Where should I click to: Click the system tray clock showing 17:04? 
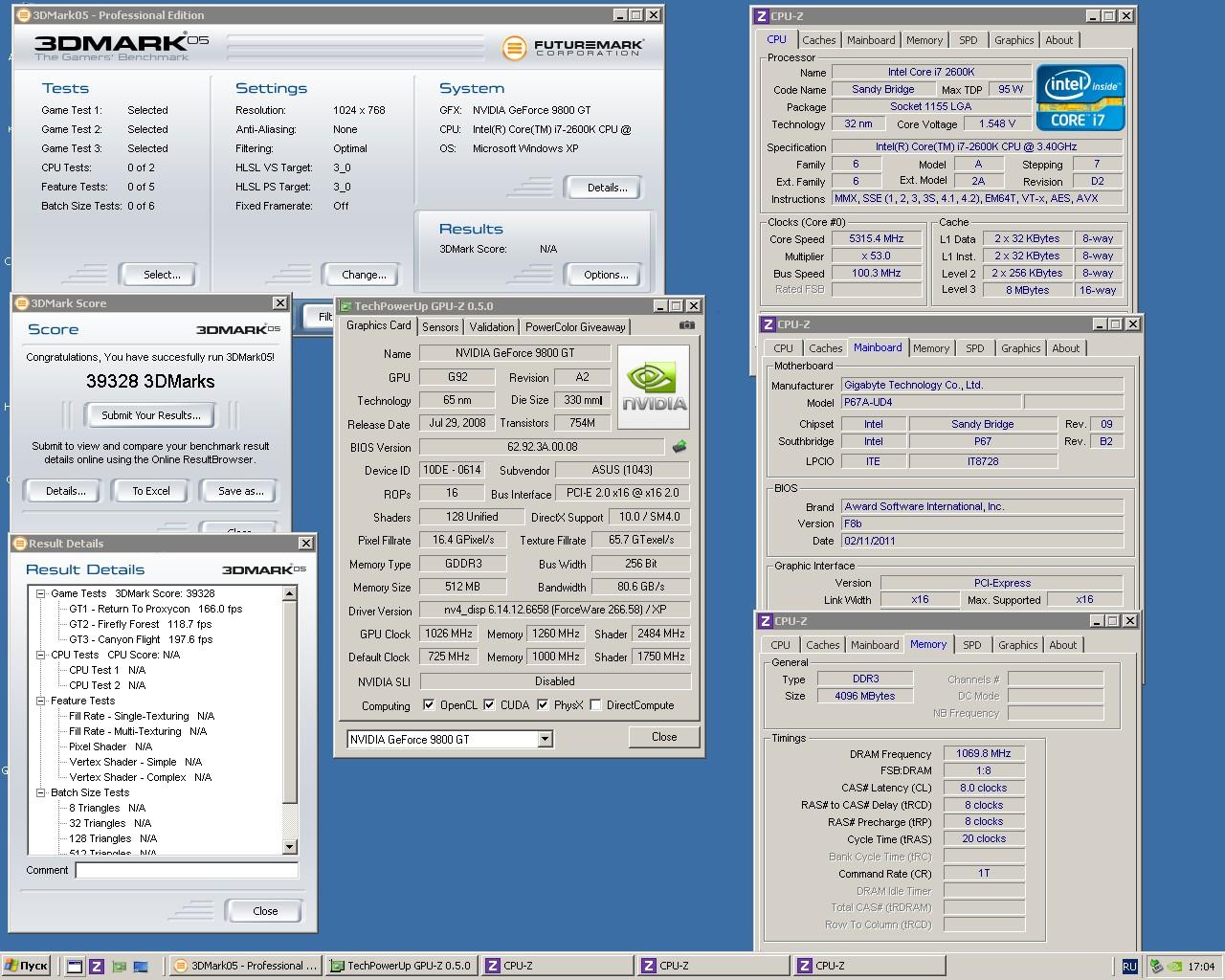pyautogui.click(x=1201, y=967)
